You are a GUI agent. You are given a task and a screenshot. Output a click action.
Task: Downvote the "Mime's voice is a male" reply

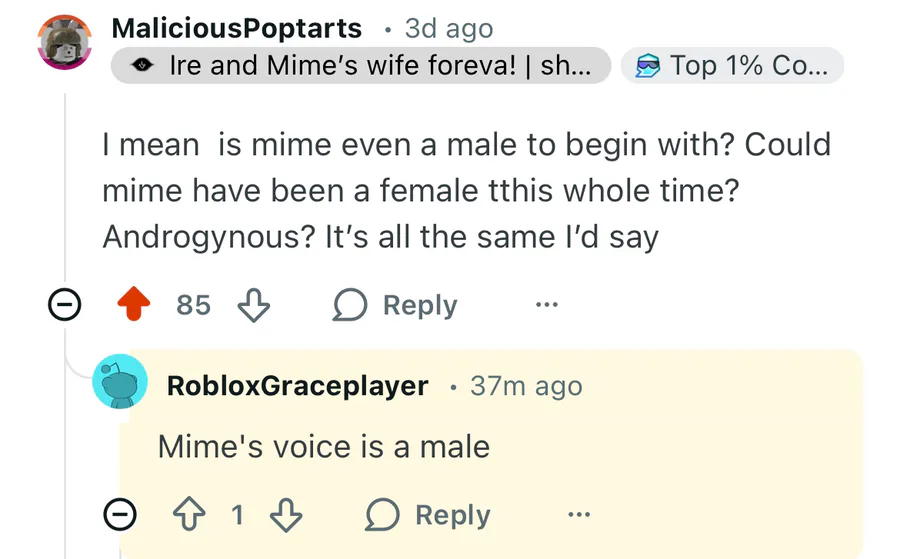coord(286,515)
